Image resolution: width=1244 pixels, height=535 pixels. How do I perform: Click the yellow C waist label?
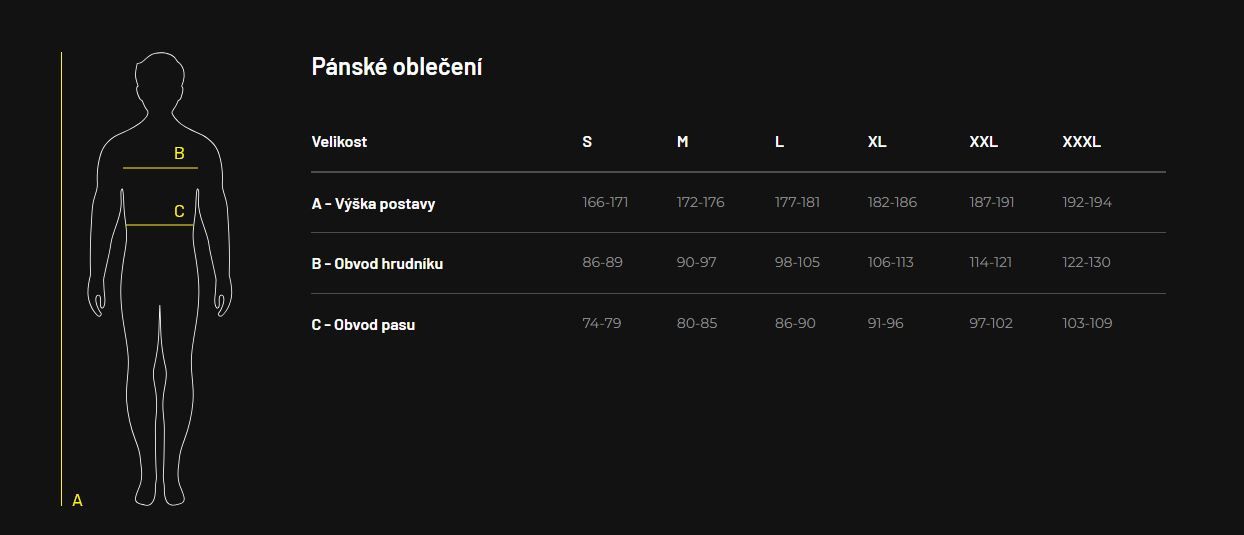click(179, 211)
